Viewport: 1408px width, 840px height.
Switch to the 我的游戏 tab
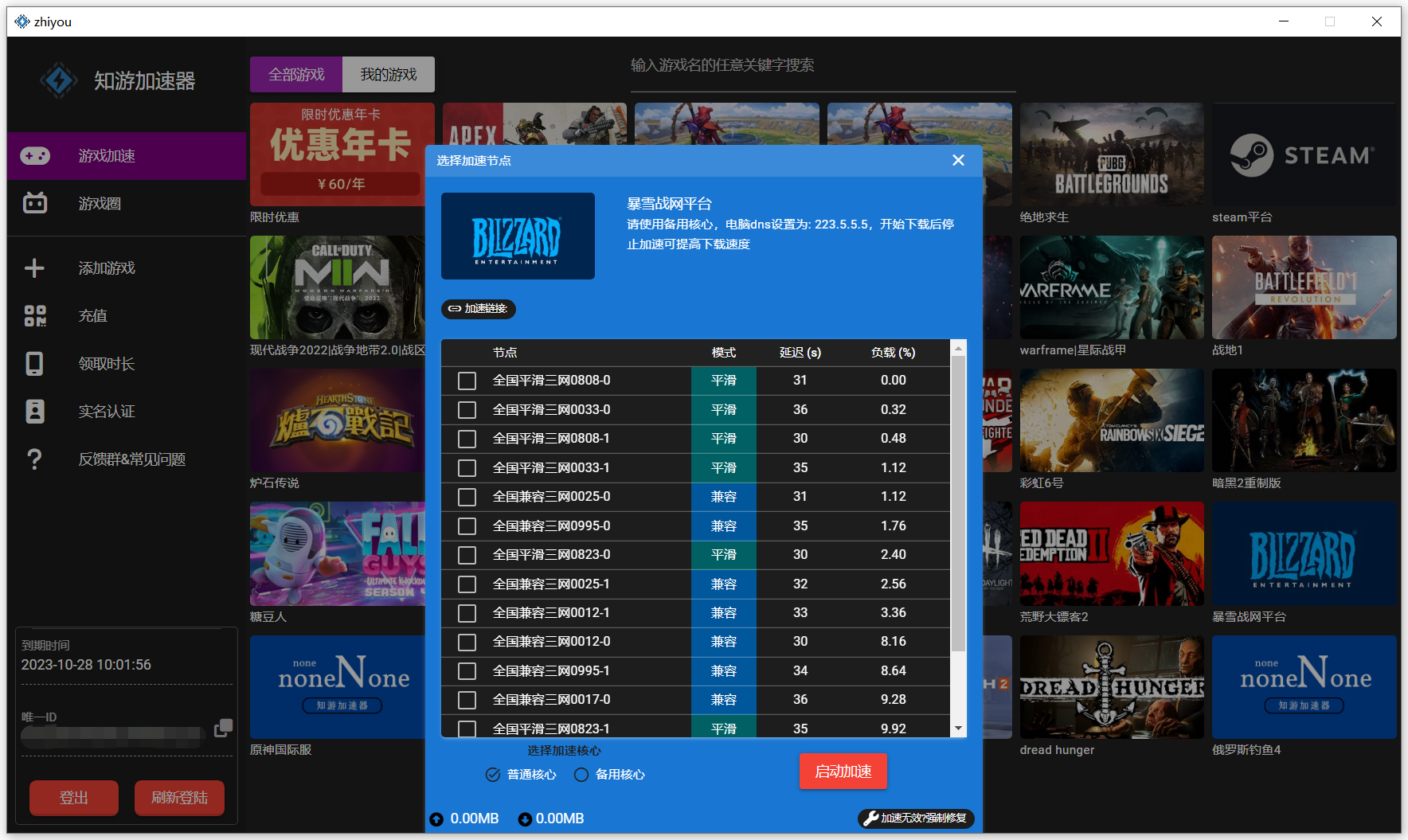(x=389, y=75)
